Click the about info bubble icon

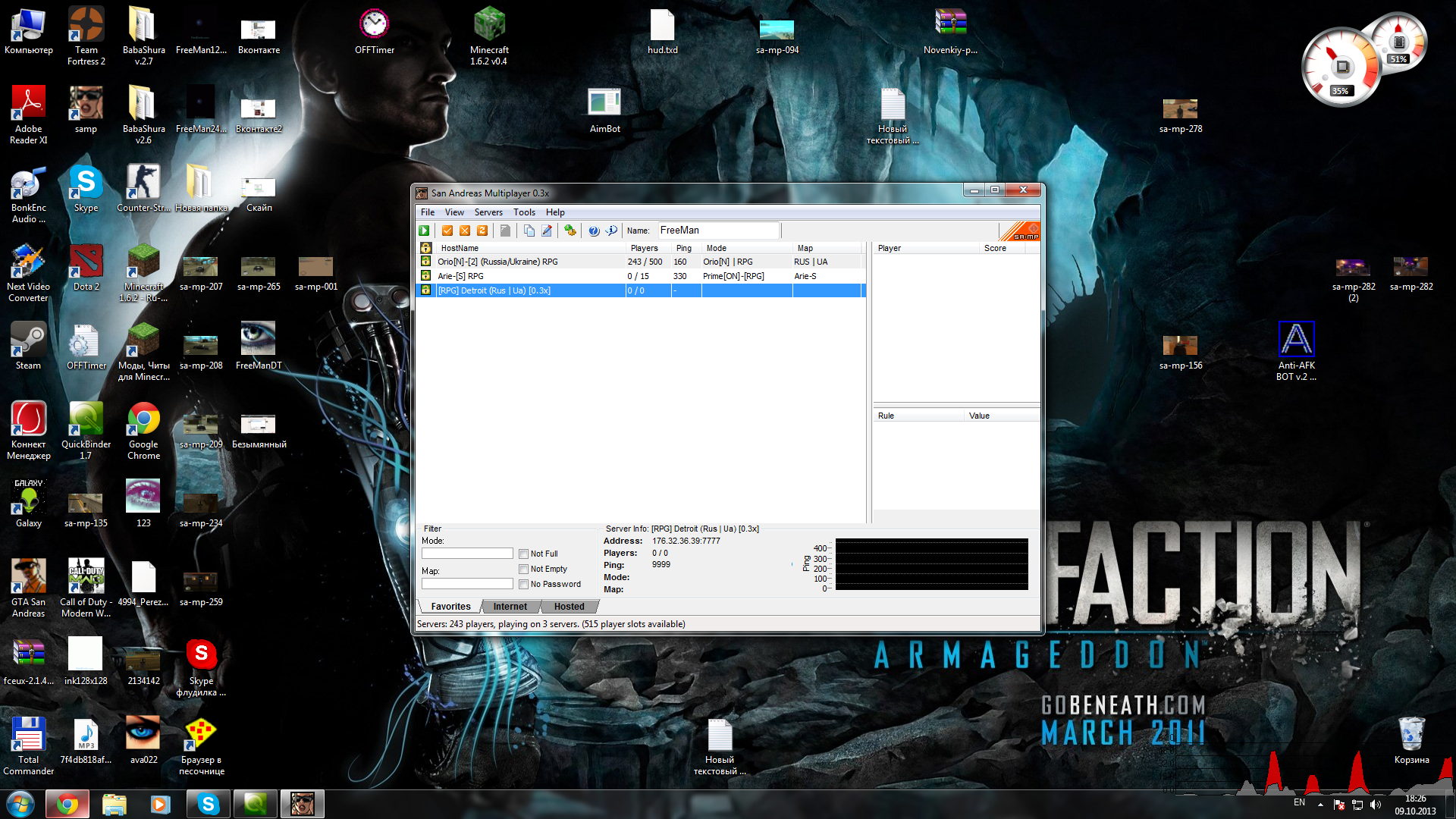click(x=611, y=231)
